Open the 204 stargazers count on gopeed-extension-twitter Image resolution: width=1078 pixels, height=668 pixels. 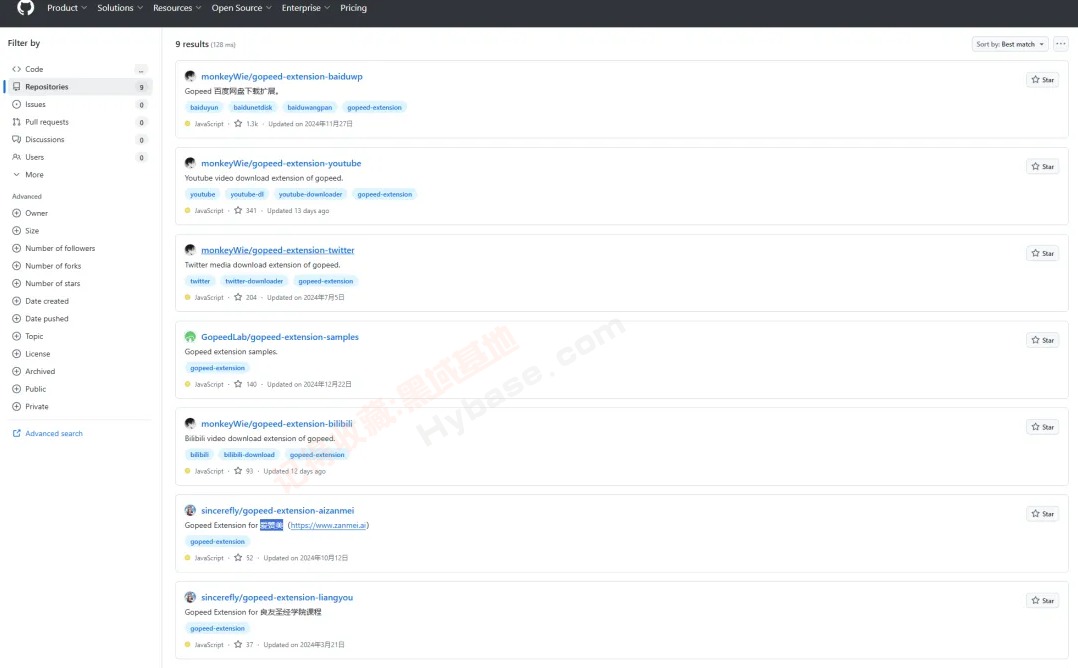pyautogui.click(x=245, y=298)
